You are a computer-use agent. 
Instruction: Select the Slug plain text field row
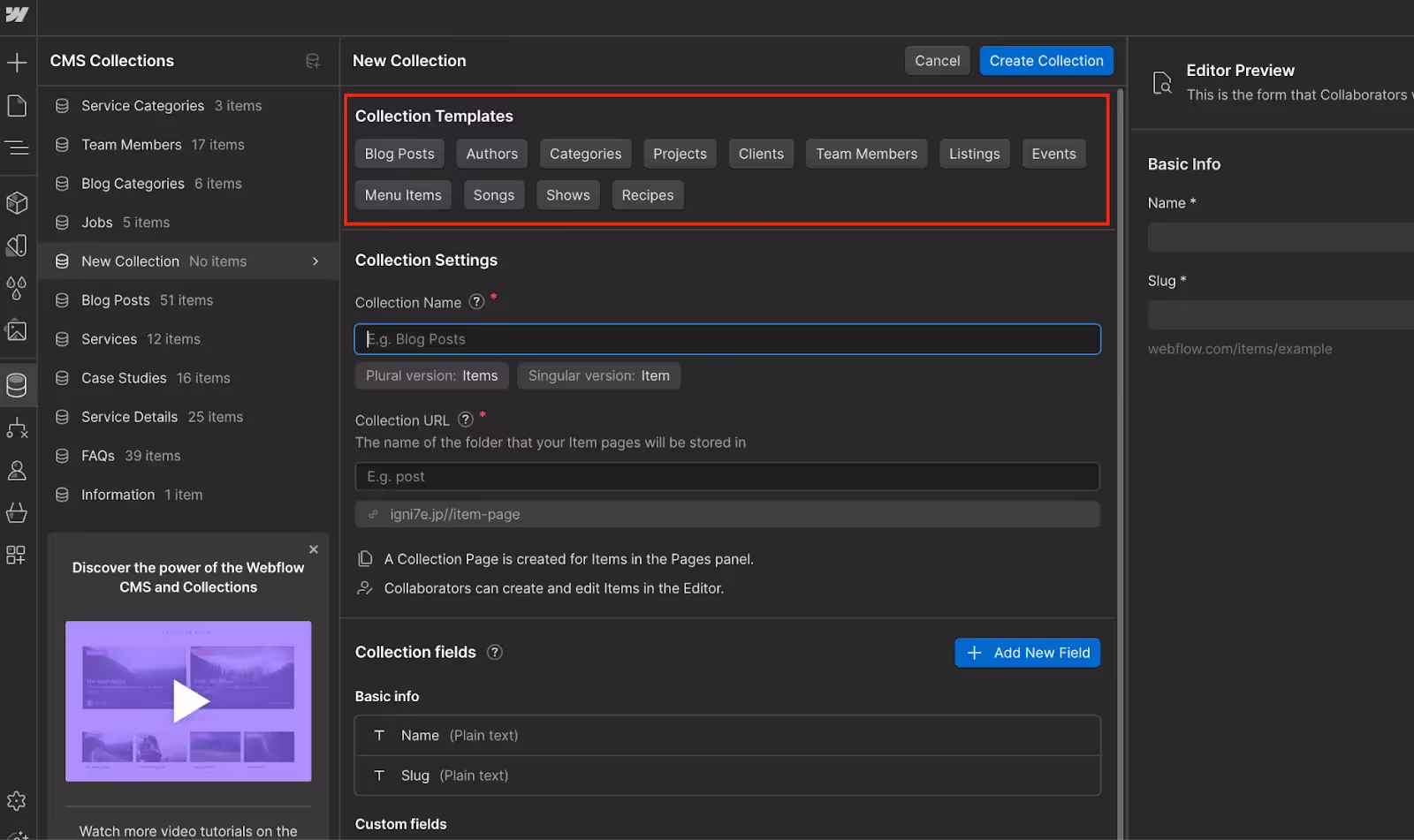click(727, 776)
